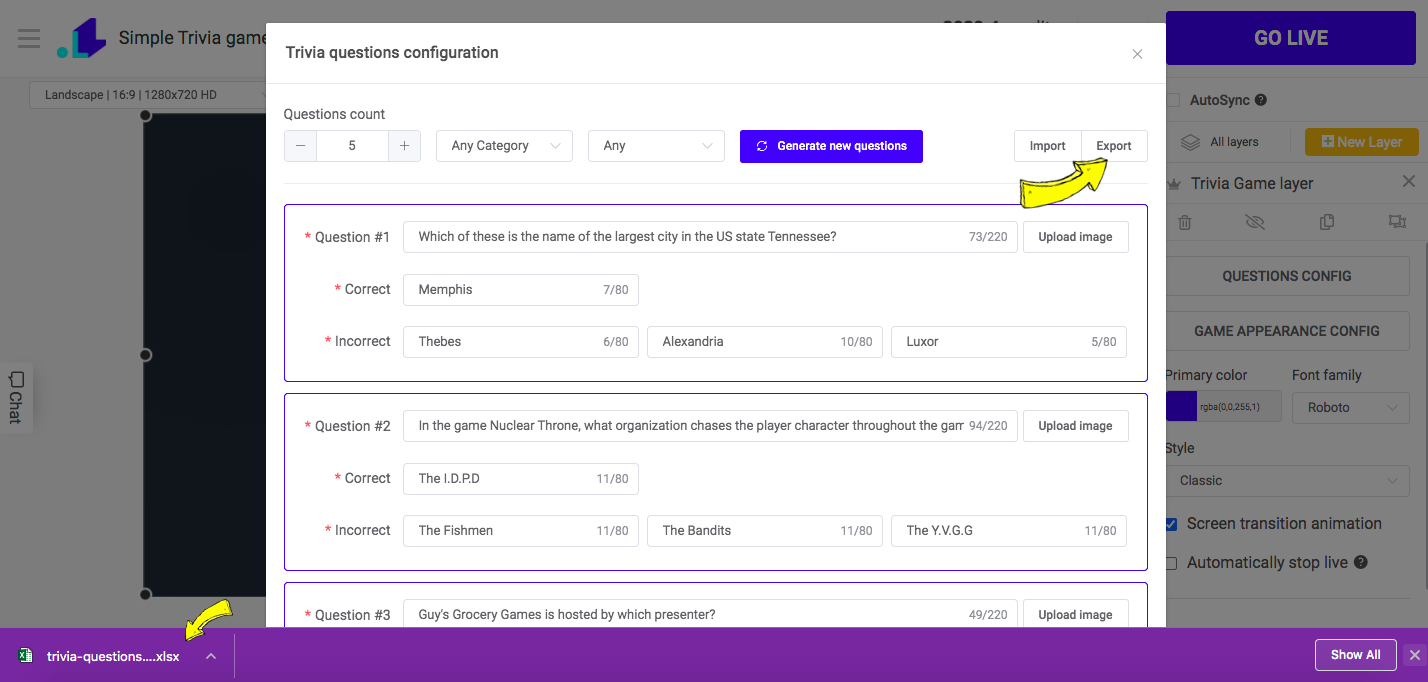Click the Simple Trivia game title
Image resolution: width=1428 pixels, height=682 pixels.
[x=193, y=38]
